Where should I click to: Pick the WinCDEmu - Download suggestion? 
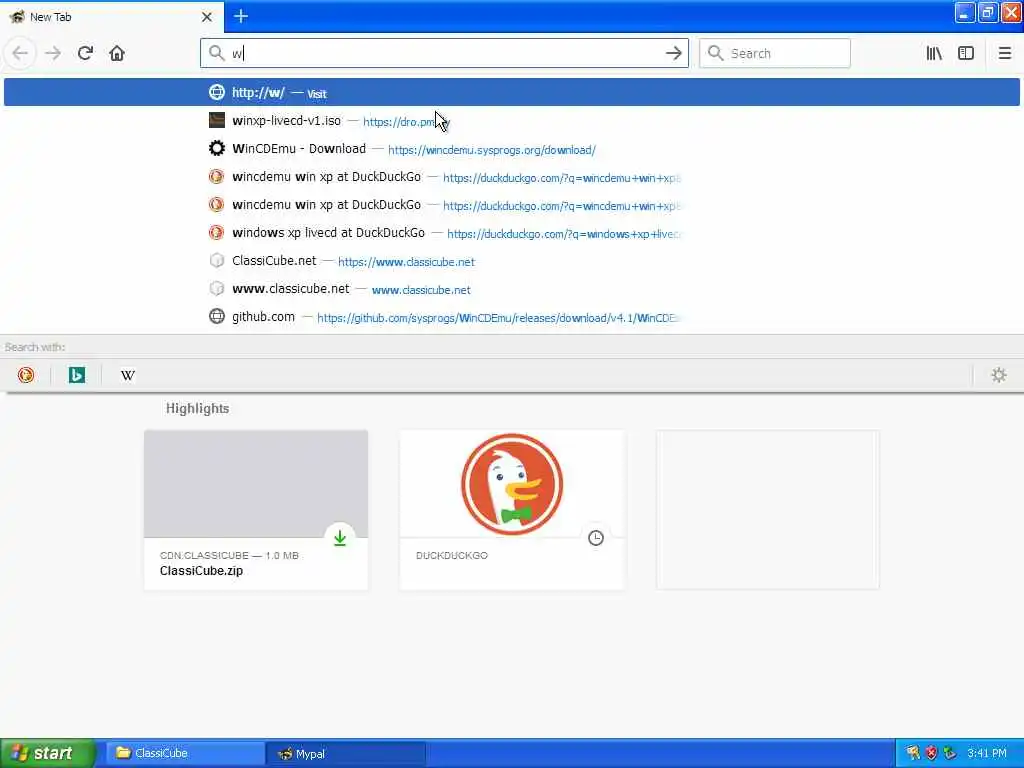tap(512, 148)
